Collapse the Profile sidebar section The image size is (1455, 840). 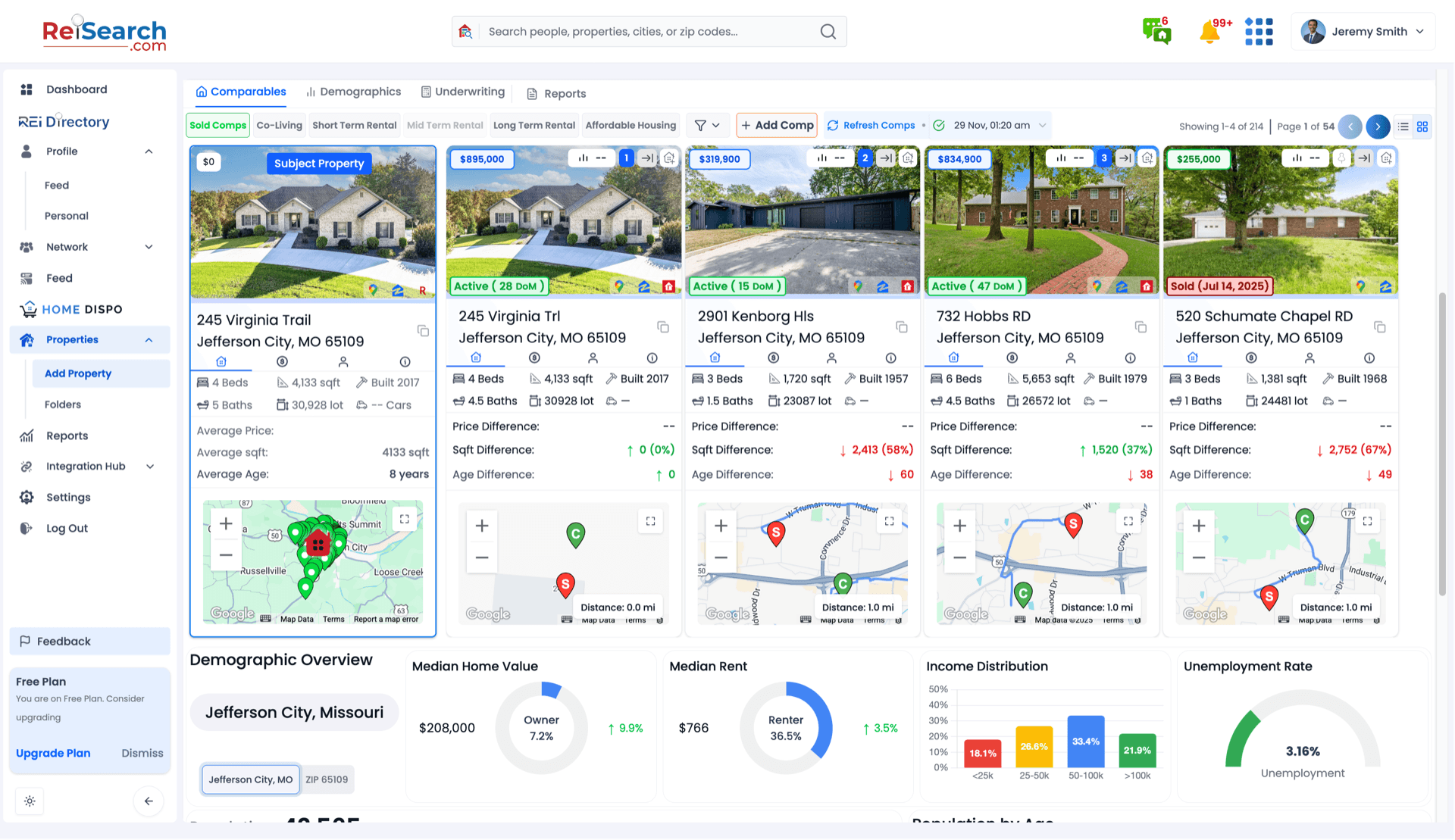(x=149, y=151)
